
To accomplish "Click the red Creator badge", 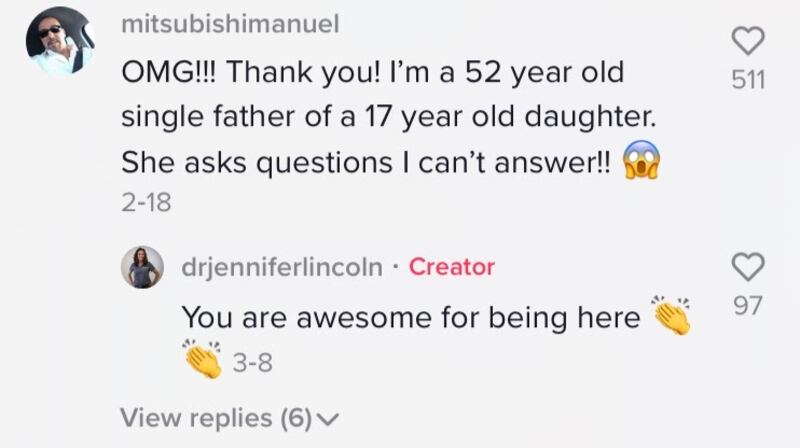I will tap(452, 267).
